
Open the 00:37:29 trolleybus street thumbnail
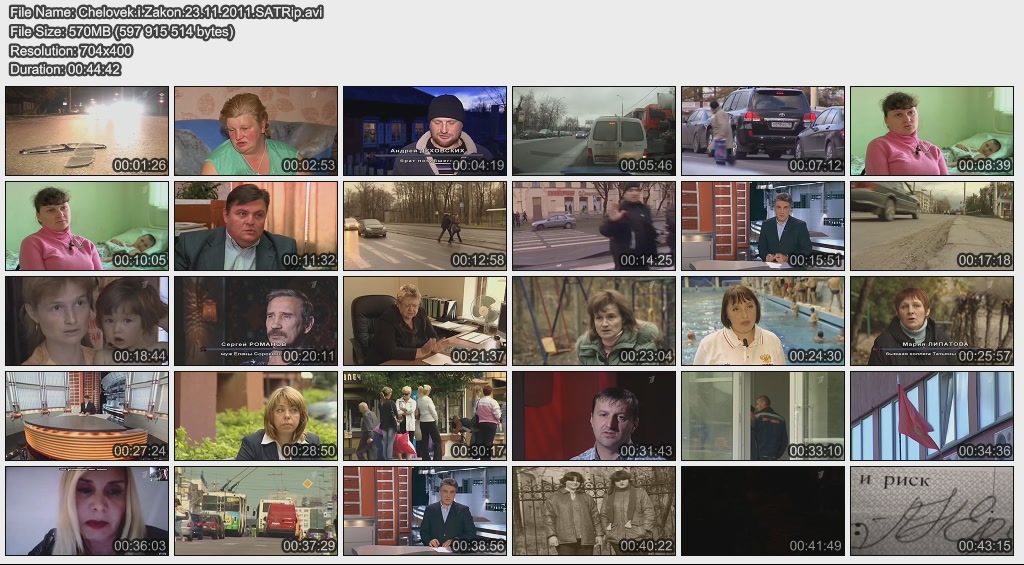256,511
